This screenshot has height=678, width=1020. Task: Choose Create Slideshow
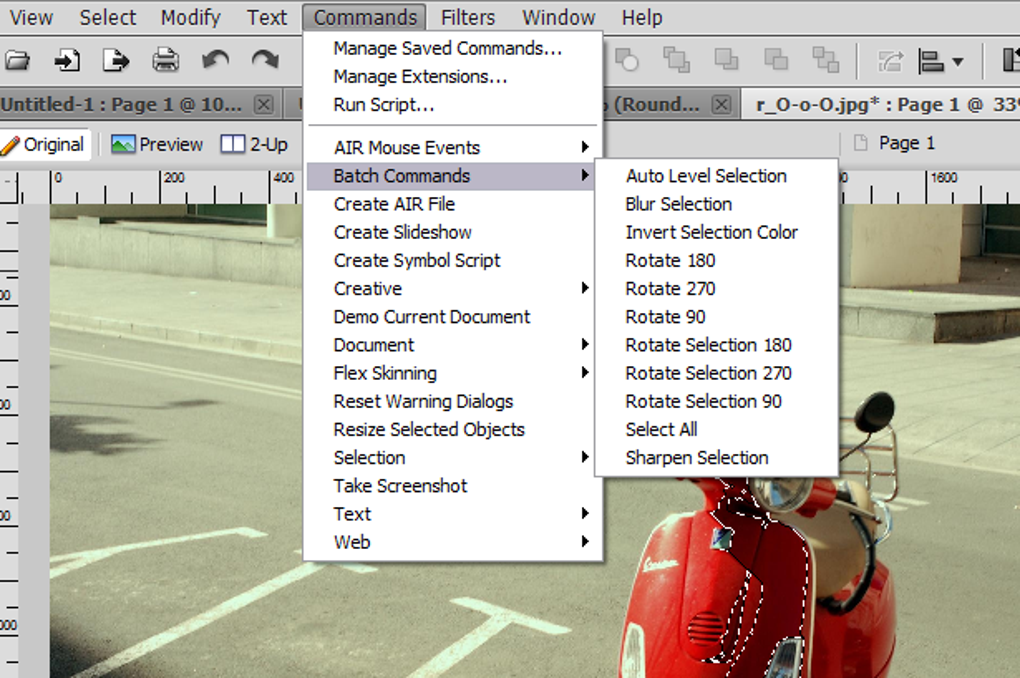click(x=451, y=232)
